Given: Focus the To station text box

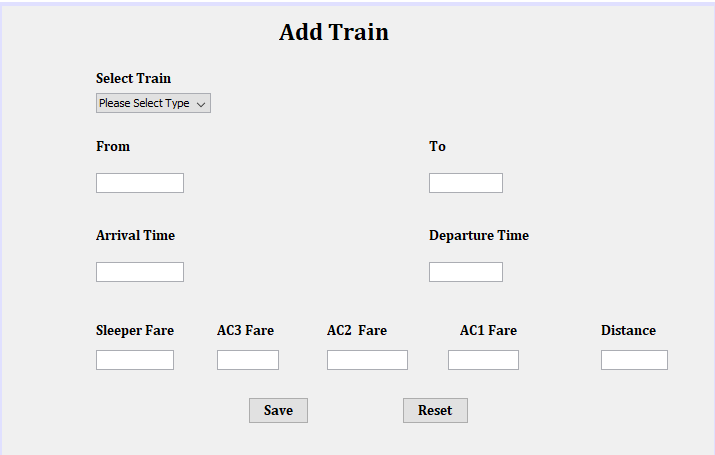Looking at the screenshot, I should pos(466,183).
